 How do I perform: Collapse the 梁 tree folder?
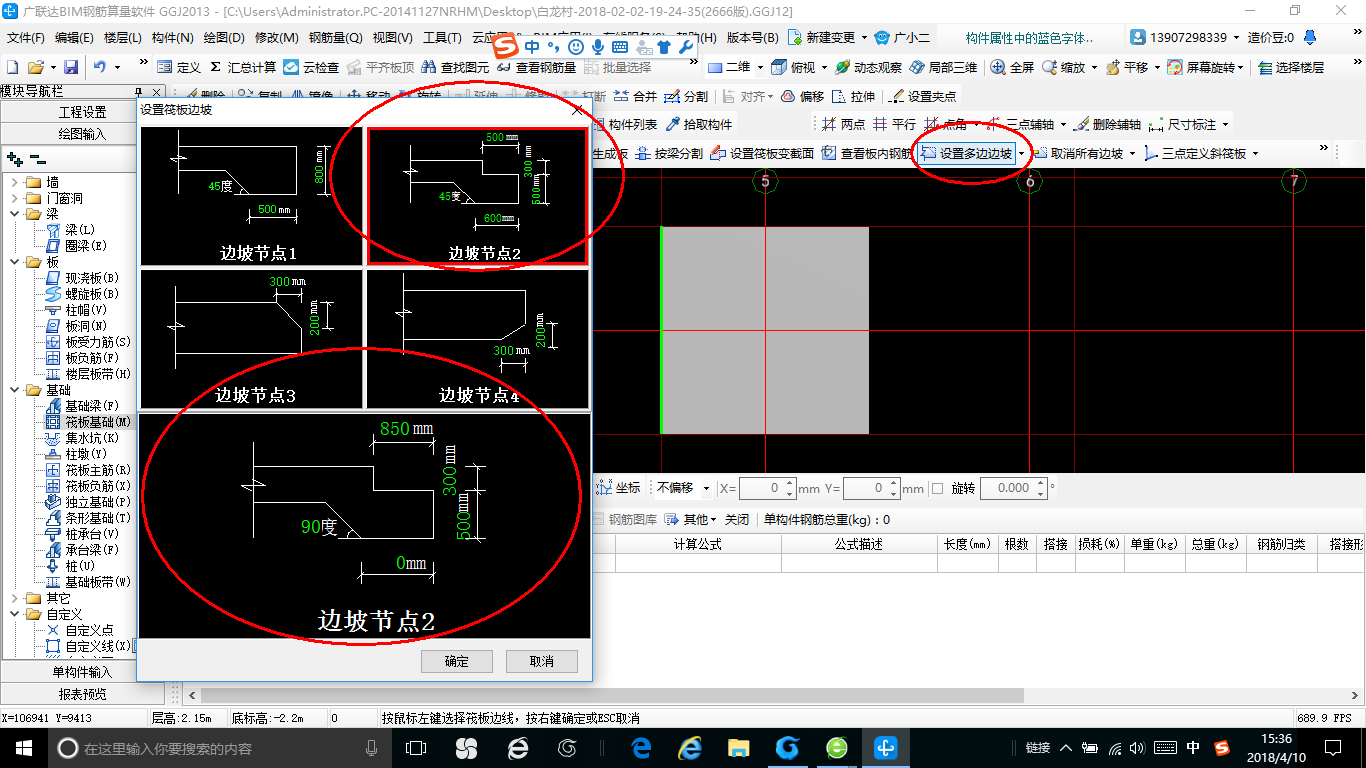click(14, 214)
